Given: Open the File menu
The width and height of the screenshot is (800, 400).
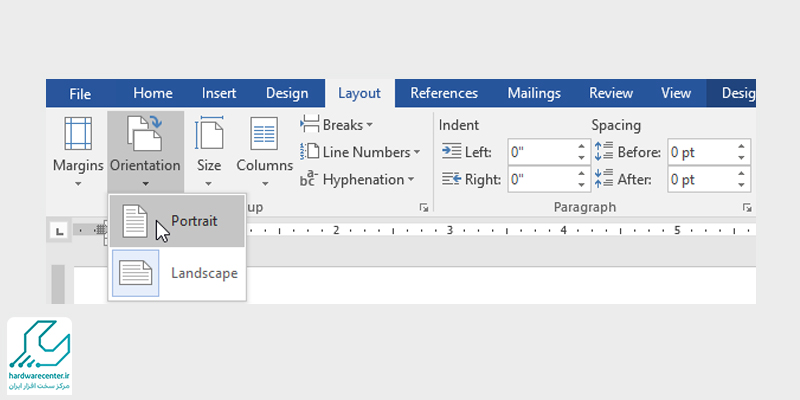Looking at the screenshot, I should (x=80, y=93).
